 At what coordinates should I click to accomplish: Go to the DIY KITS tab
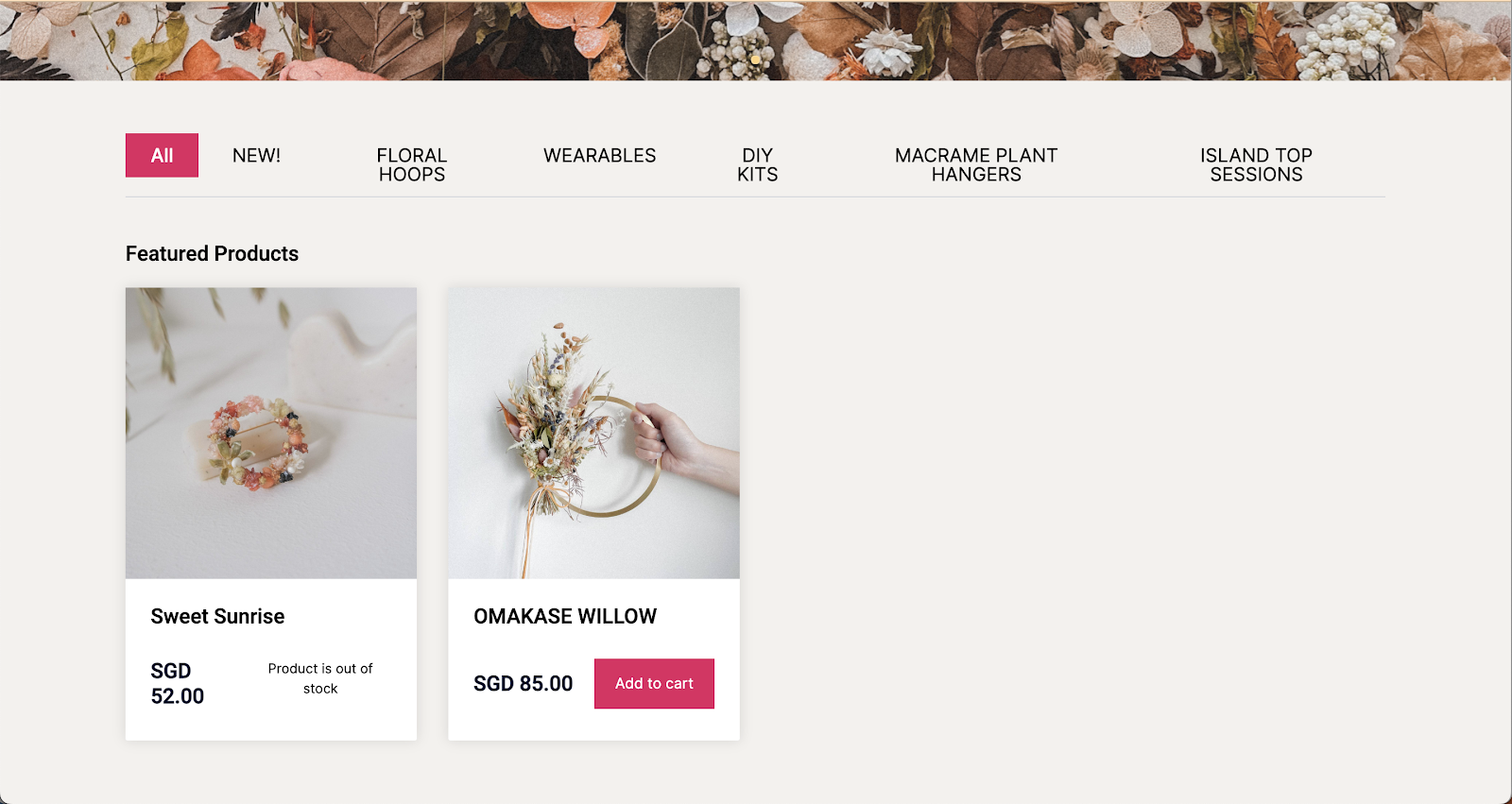point(757,164)
